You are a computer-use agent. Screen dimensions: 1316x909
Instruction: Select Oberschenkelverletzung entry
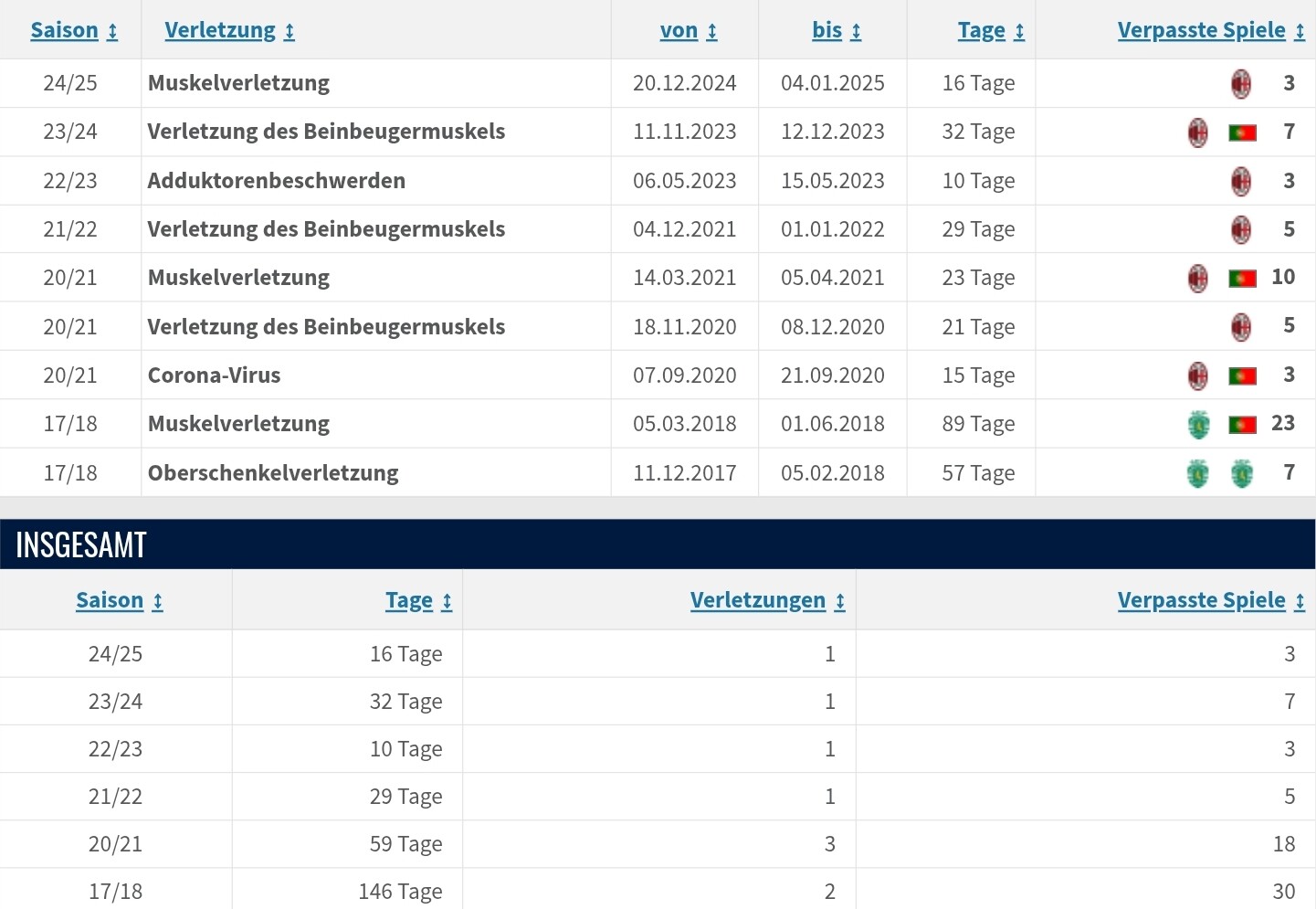coord(273,473)
